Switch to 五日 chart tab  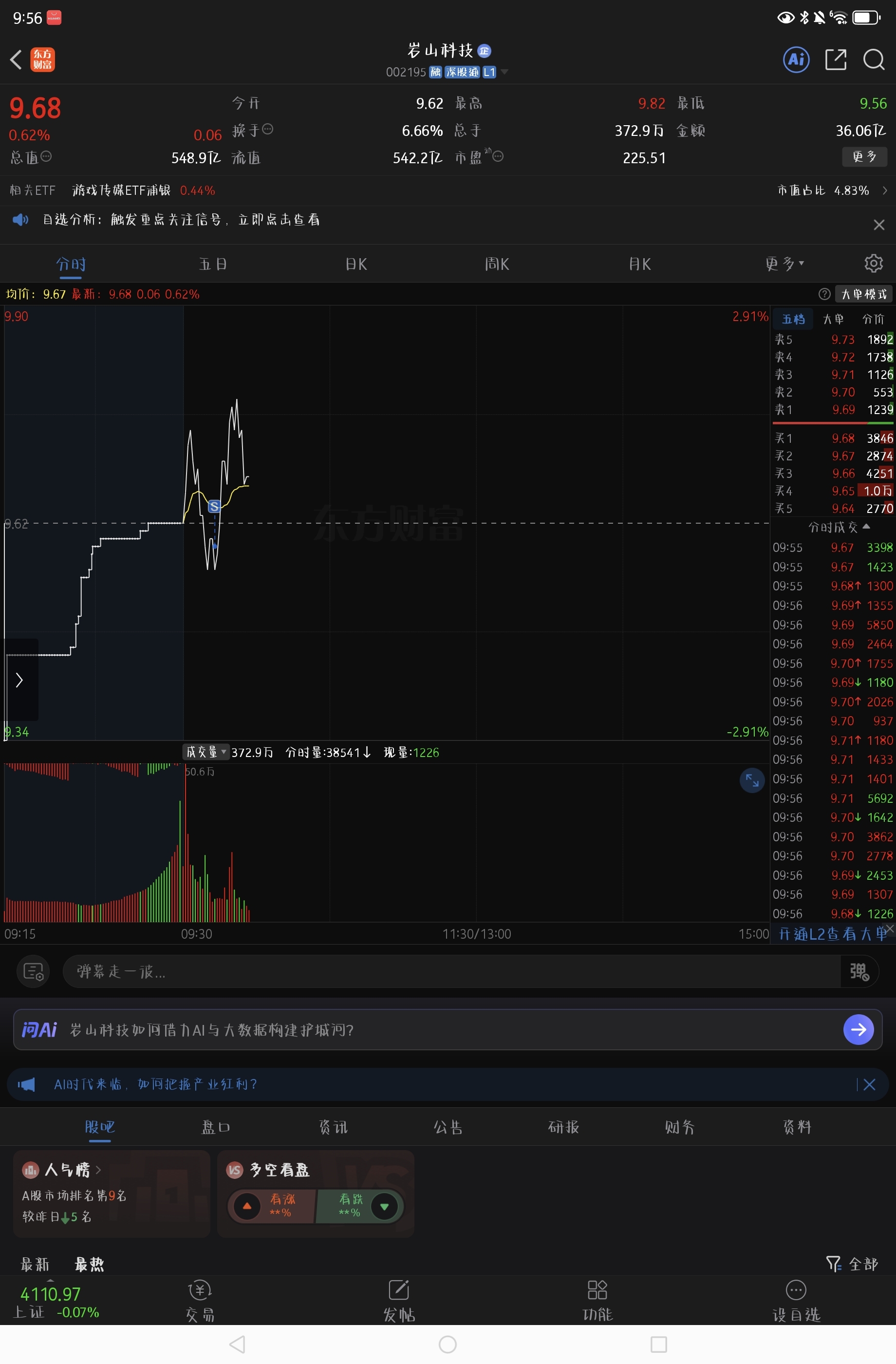pos(213,264)
